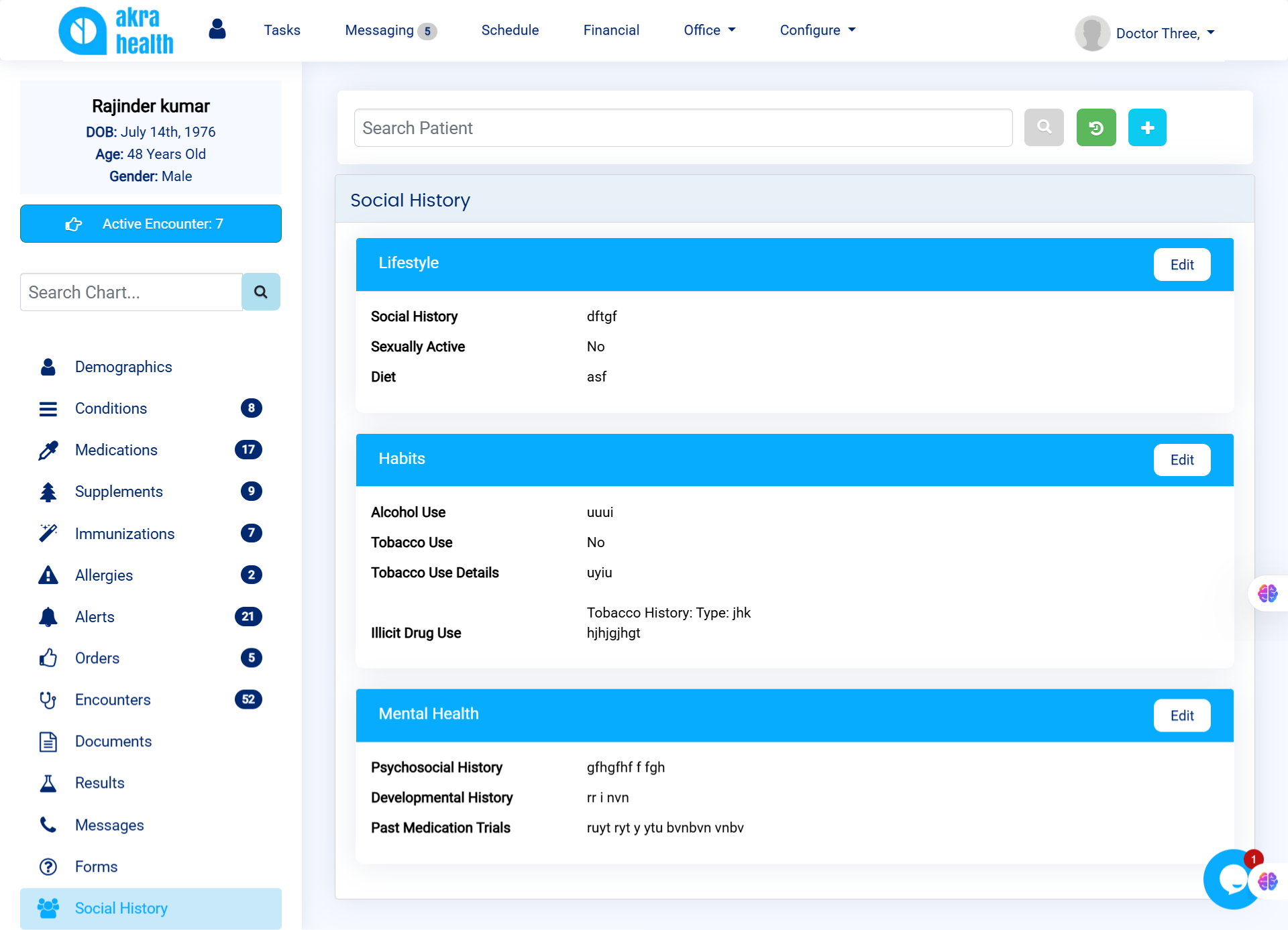Click the patient profile icon in navbar
1288x930 pixels.
217,30
